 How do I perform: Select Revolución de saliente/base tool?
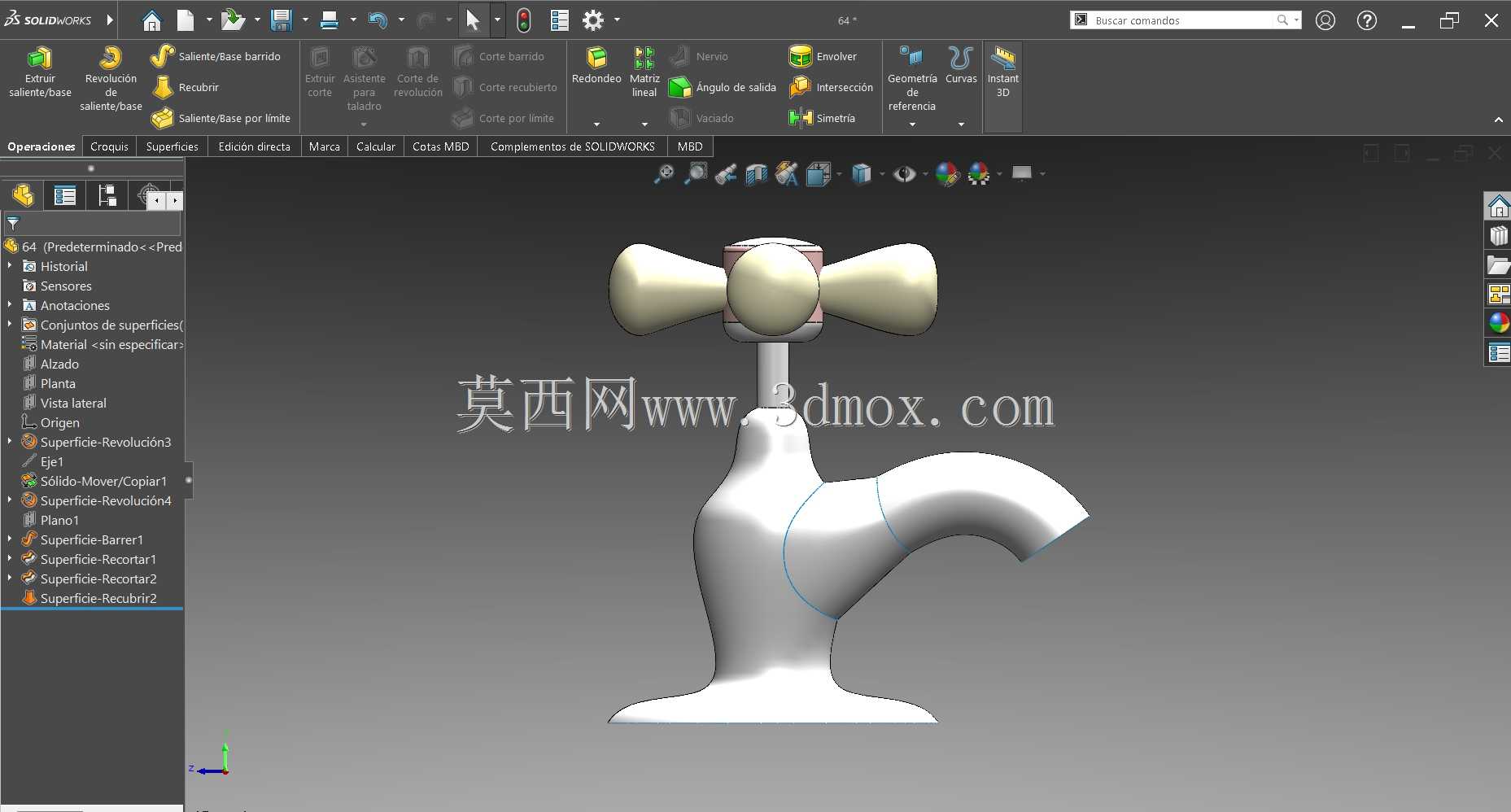coord(111,79)
